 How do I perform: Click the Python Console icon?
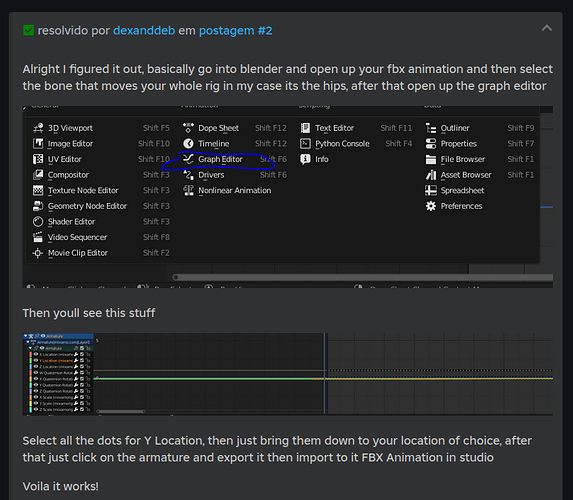click(x=305, y=143)
